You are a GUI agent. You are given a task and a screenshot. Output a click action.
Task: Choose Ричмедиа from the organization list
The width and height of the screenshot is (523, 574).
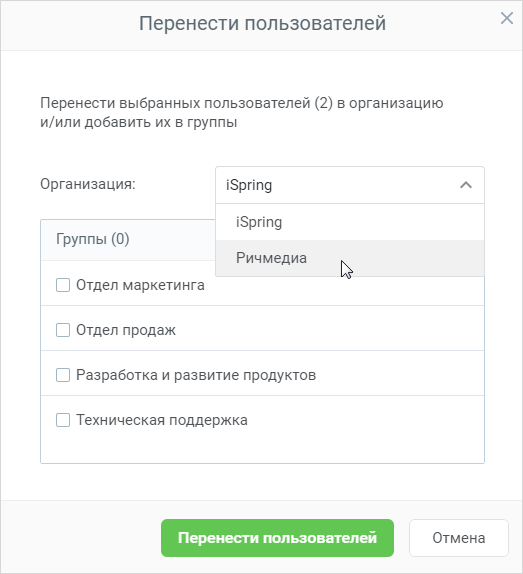pos(350,258)
